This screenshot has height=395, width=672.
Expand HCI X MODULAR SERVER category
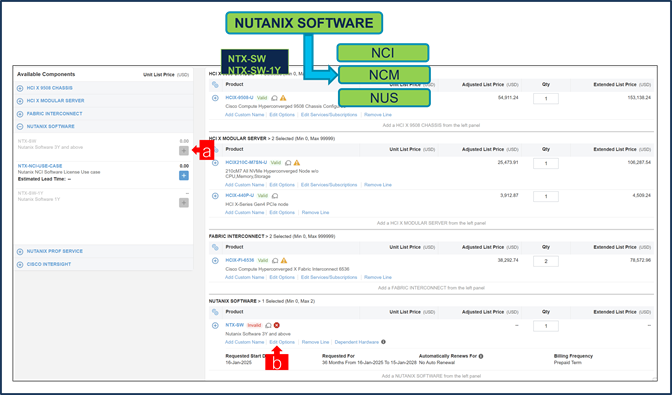click(x=20, y=101)
